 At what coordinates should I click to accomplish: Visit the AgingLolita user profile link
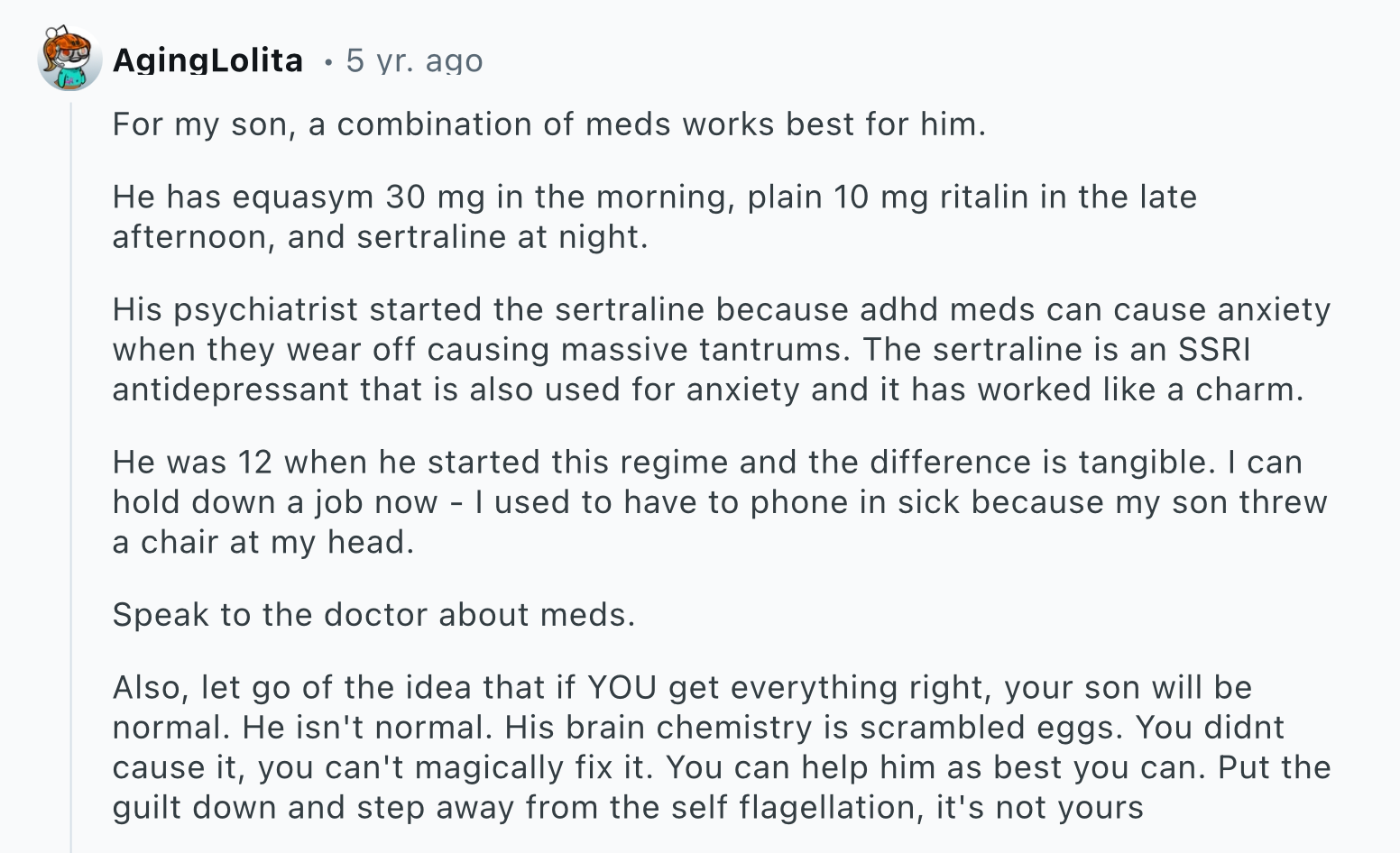(x=207, y=60)
